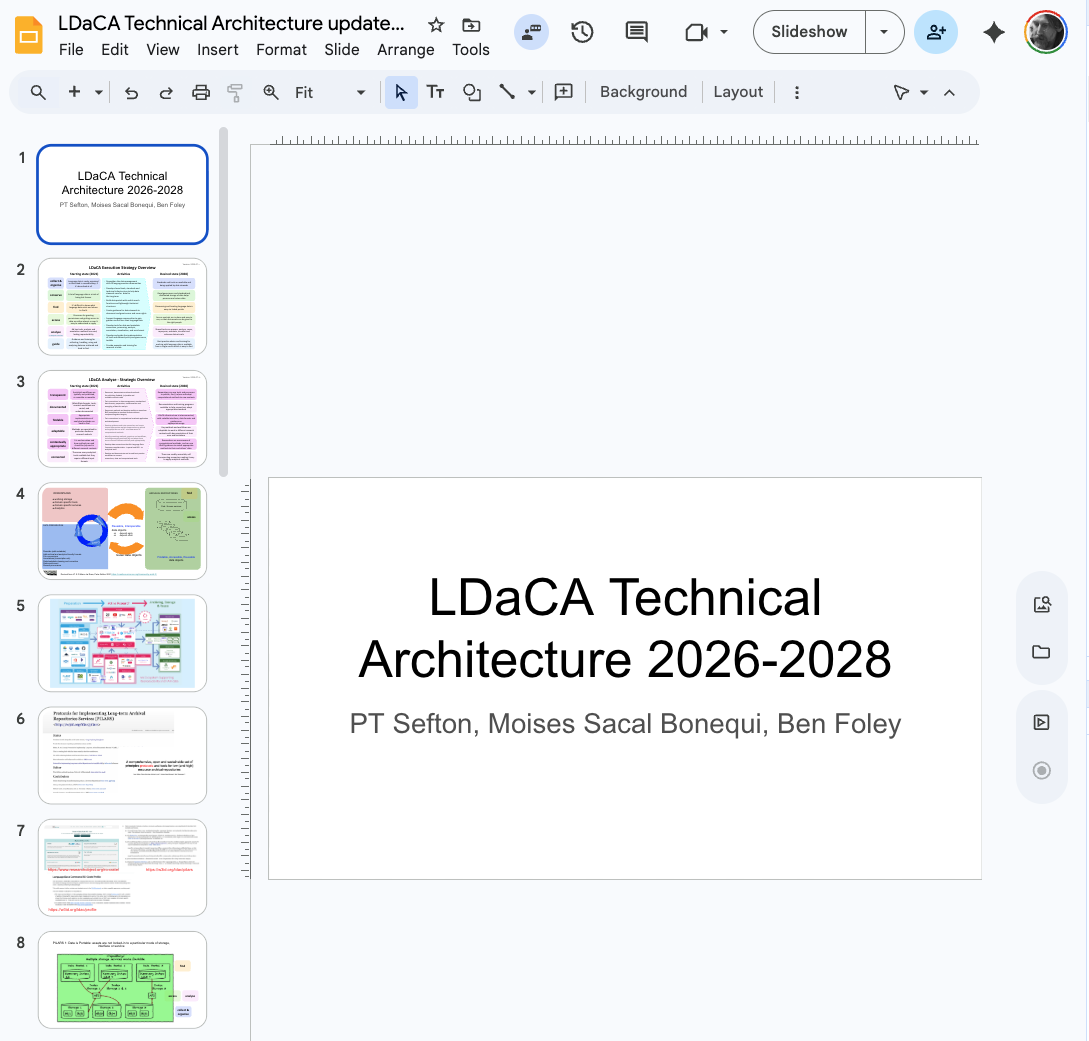Open the Insert menu
The width and height of the screenshot is (1089, 1041).
(x=217, y=49)
